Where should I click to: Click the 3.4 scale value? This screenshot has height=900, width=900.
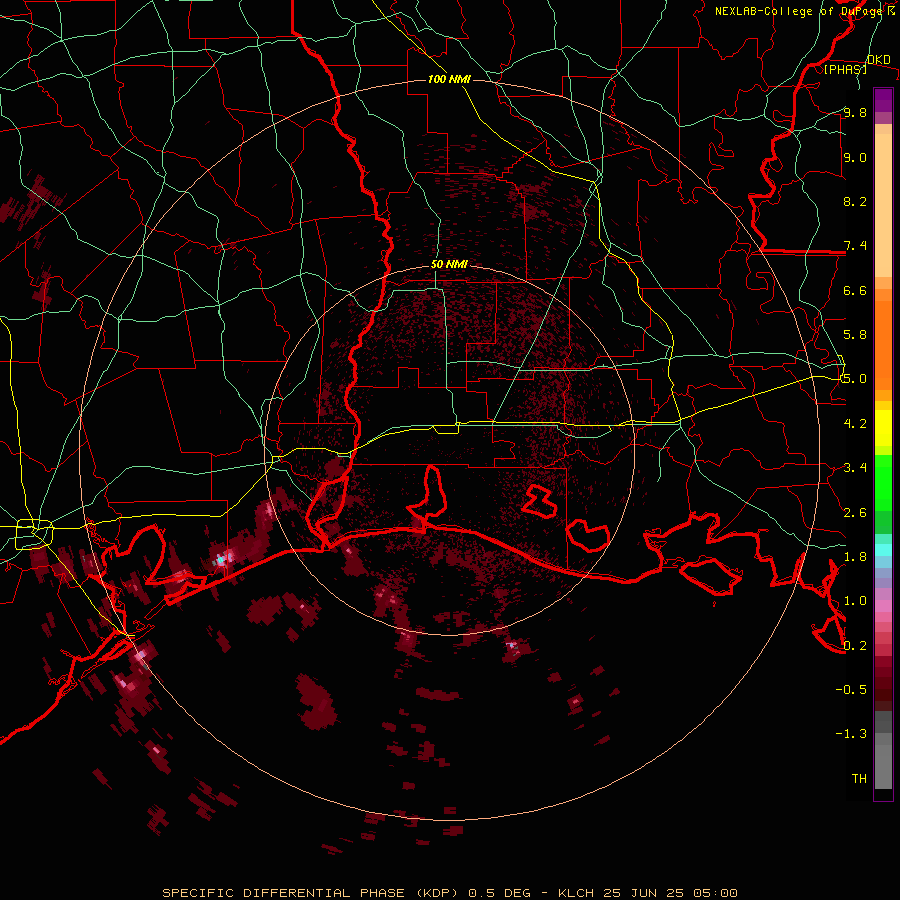click(x=855, y=468)
